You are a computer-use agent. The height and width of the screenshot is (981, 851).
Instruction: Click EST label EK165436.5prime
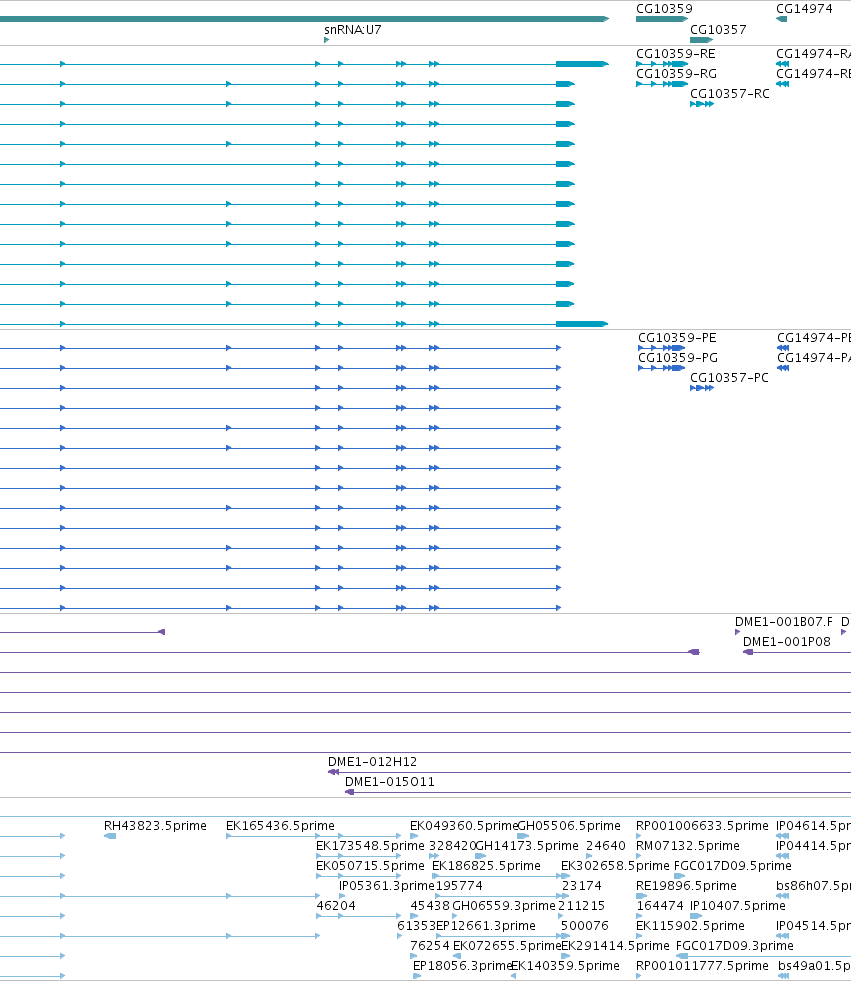280,826
